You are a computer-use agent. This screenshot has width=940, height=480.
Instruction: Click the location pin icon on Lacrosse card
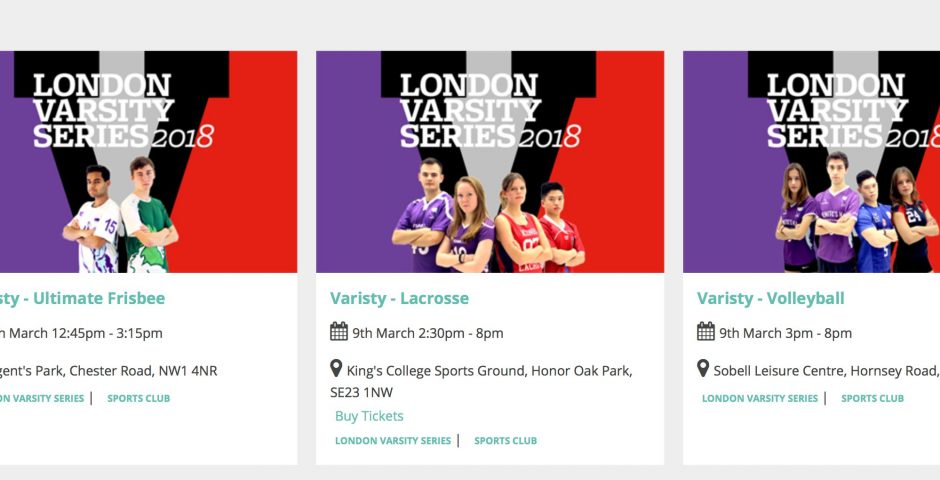pyautogui.click(x=336, y=369)
